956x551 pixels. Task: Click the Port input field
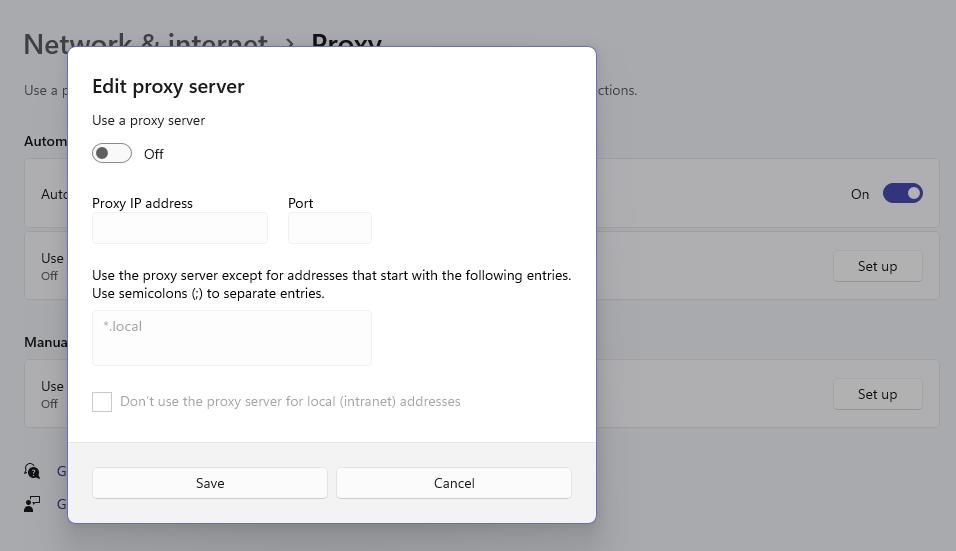[330, 228]
